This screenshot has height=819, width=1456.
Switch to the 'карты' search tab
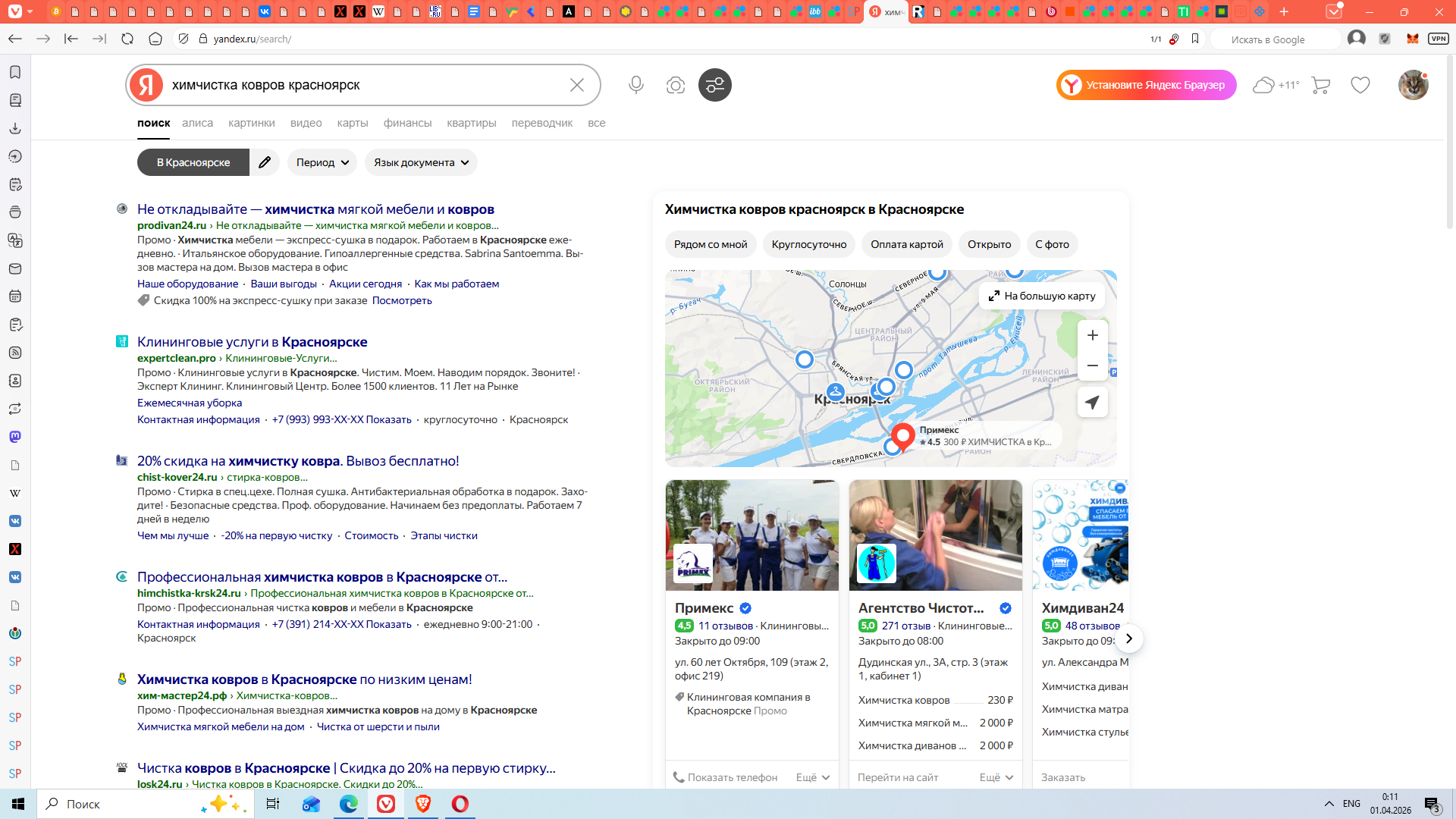pyautogui.click(x=353, y=123)
